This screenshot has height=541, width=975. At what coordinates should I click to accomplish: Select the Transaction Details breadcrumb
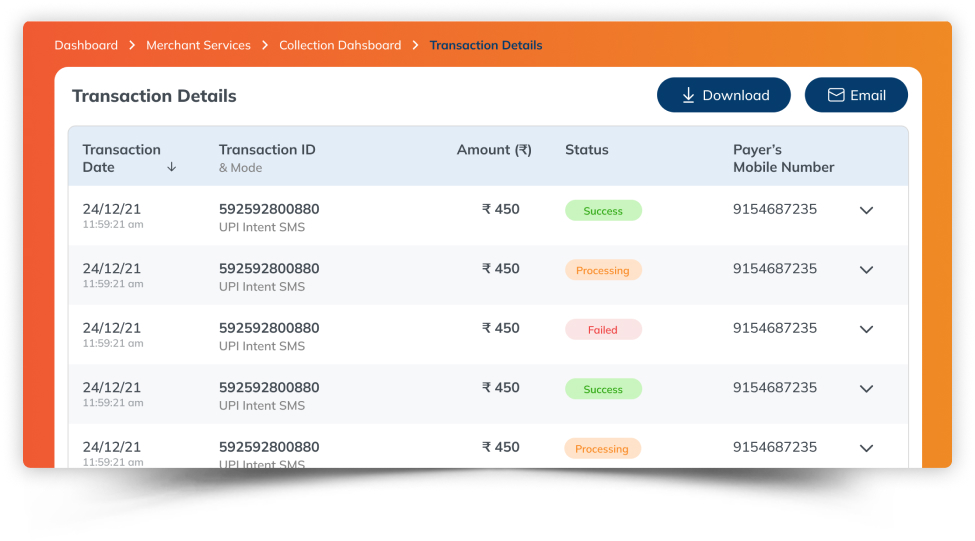(x=486, y=45)
